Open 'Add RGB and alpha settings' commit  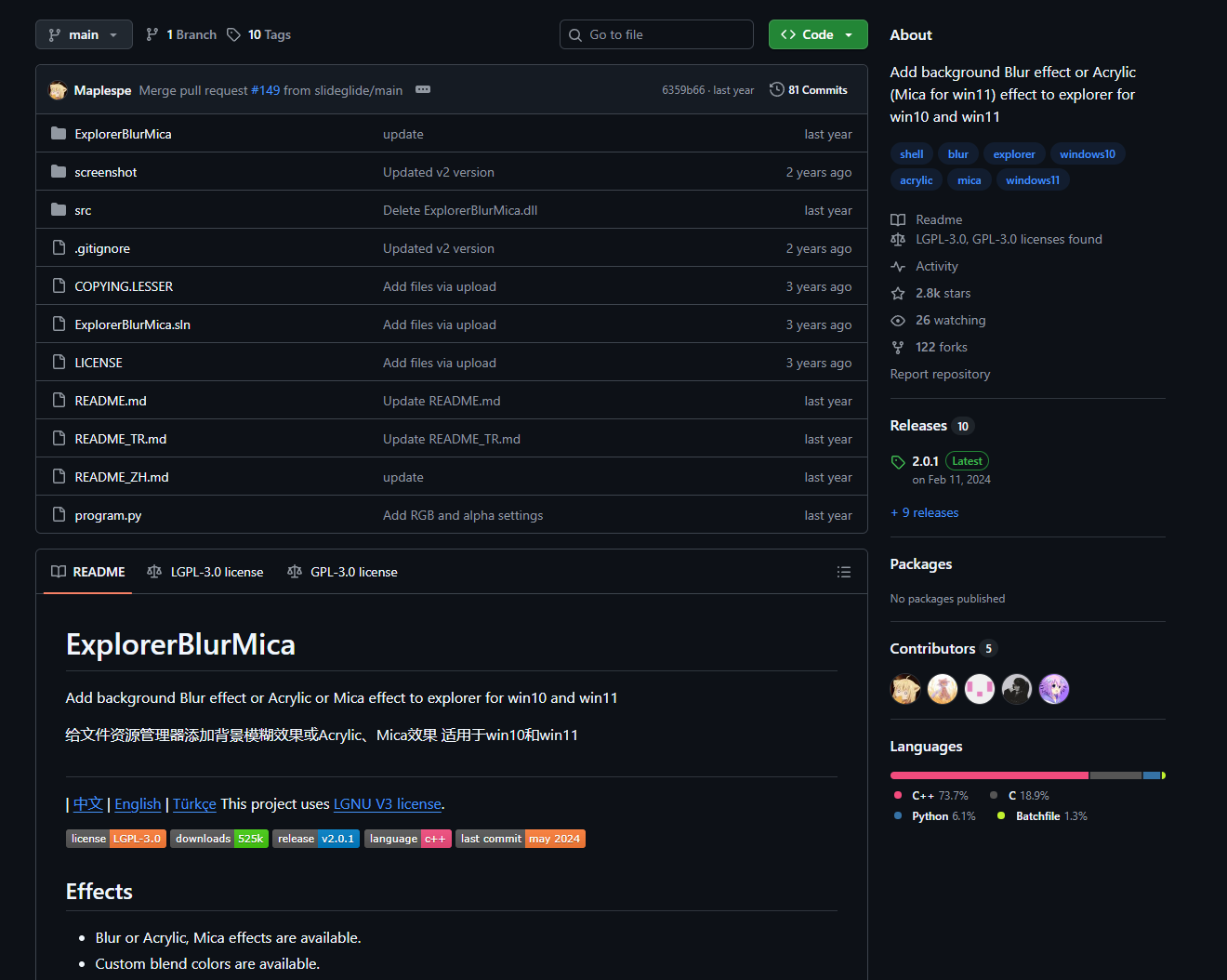[463, 515]
